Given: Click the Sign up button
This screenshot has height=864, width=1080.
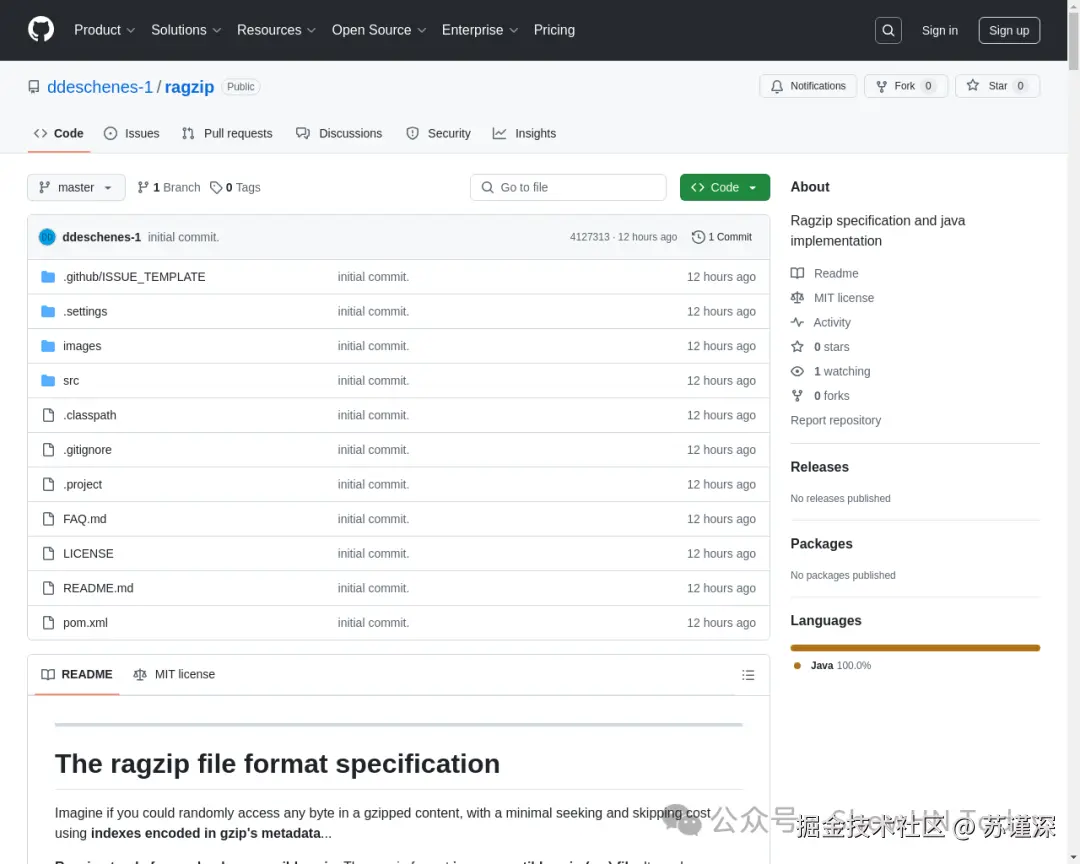Looking at the screenshot, I should [1009, 30].
